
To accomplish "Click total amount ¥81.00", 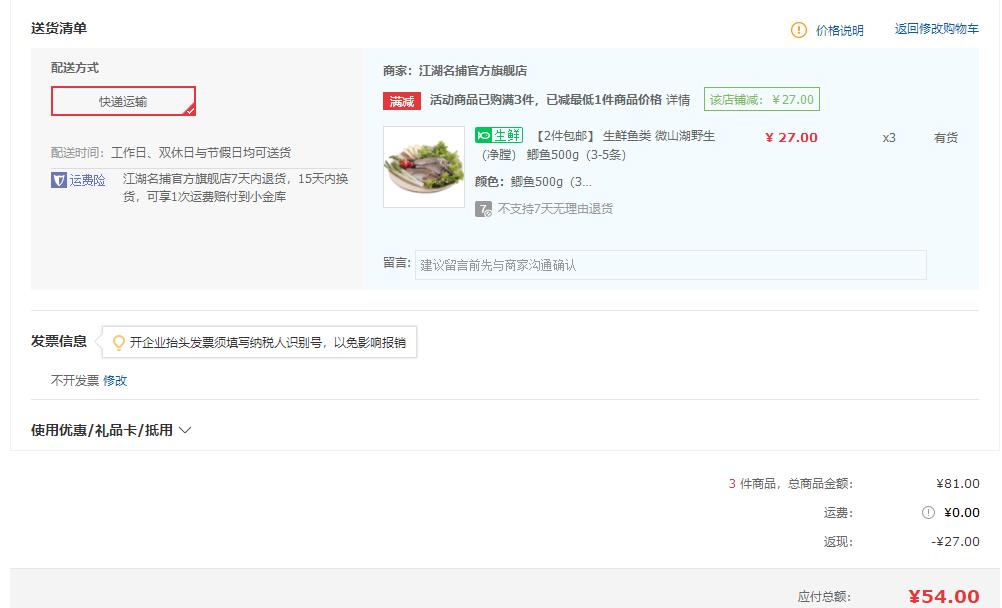I will point(958,483).
